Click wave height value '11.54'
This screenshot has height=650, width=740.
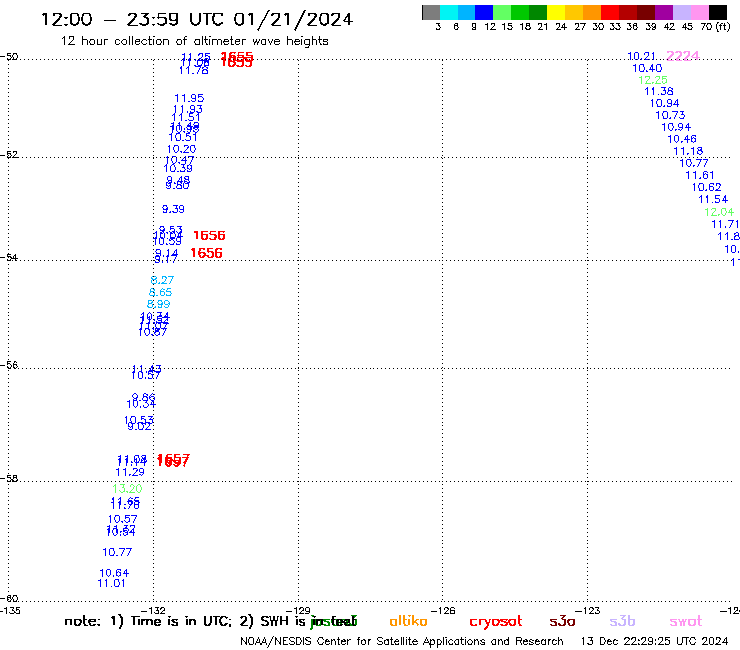(713, 199)
